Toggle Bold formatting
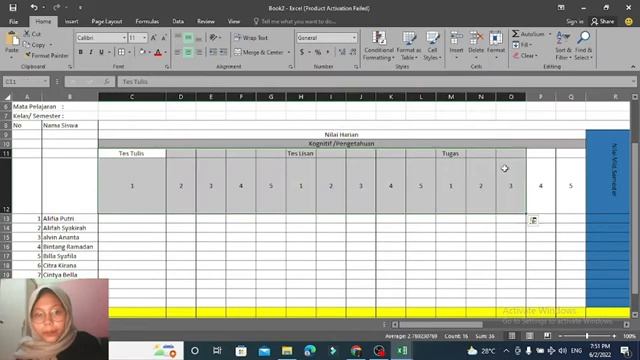 [x=80, y=52]
